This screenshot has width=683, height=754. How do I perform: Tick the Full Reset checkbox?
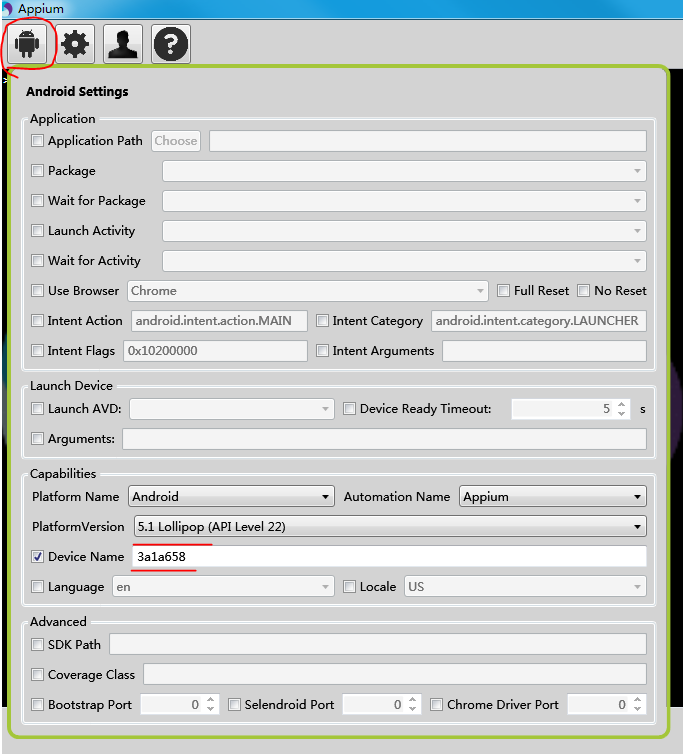tap(503, 290)
